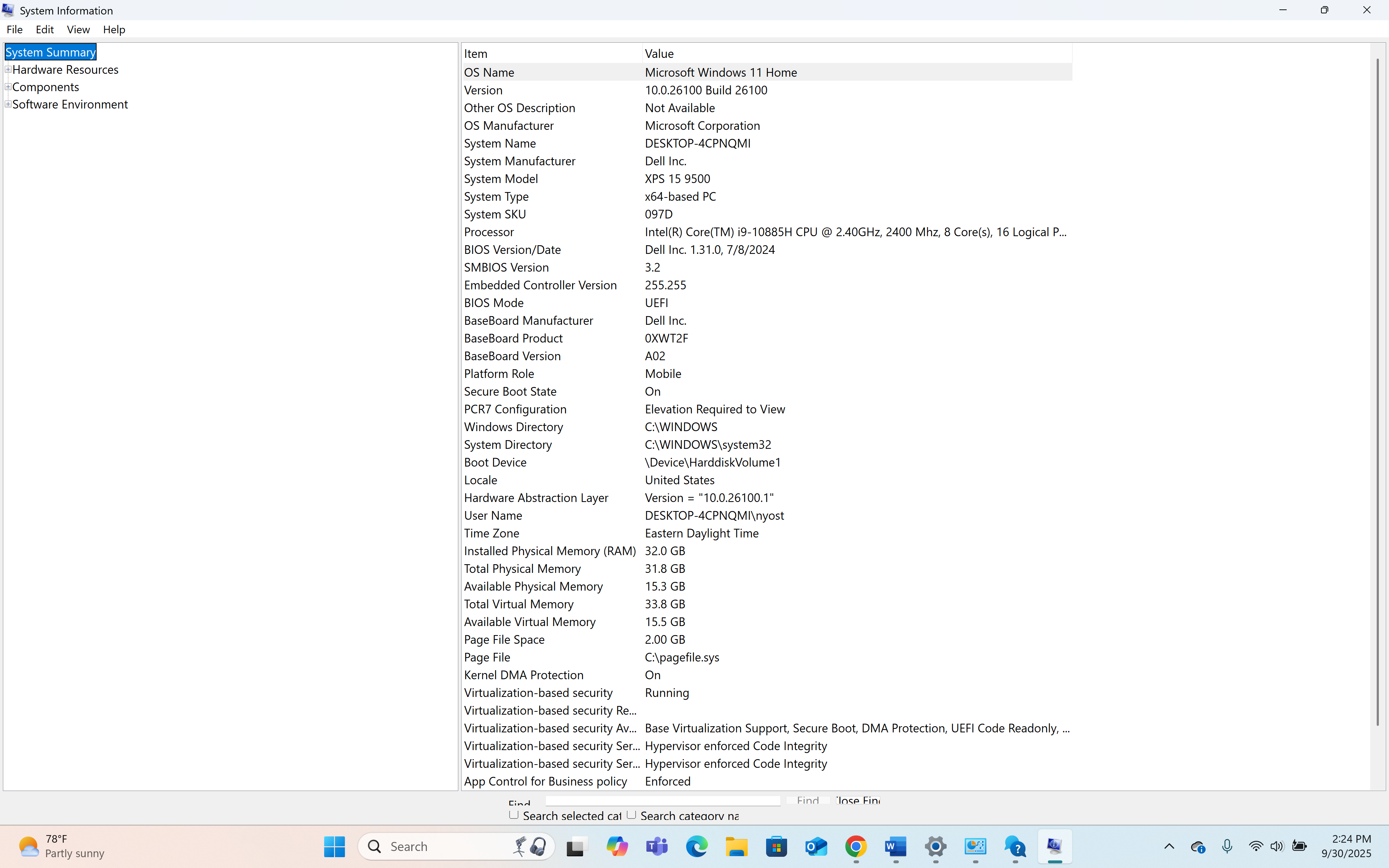Launch Microsoft Edge from the taskbar
Viewport: 1389px width, 868px height.
coord(696,846)
